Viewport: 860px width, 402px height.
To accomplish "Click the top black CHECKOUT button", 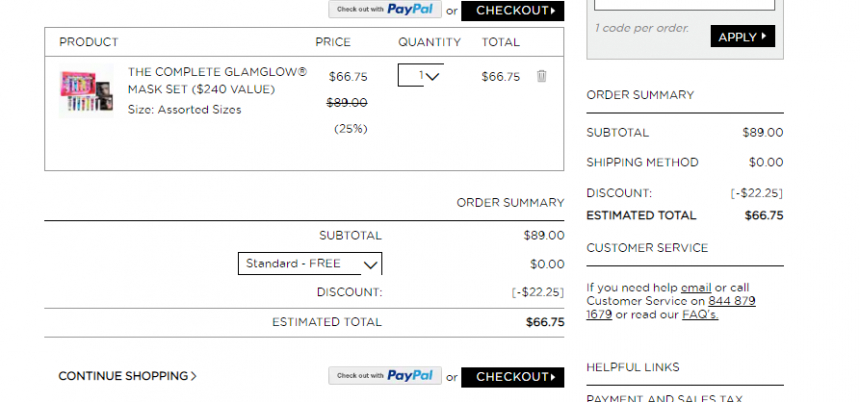I will 512,10.
